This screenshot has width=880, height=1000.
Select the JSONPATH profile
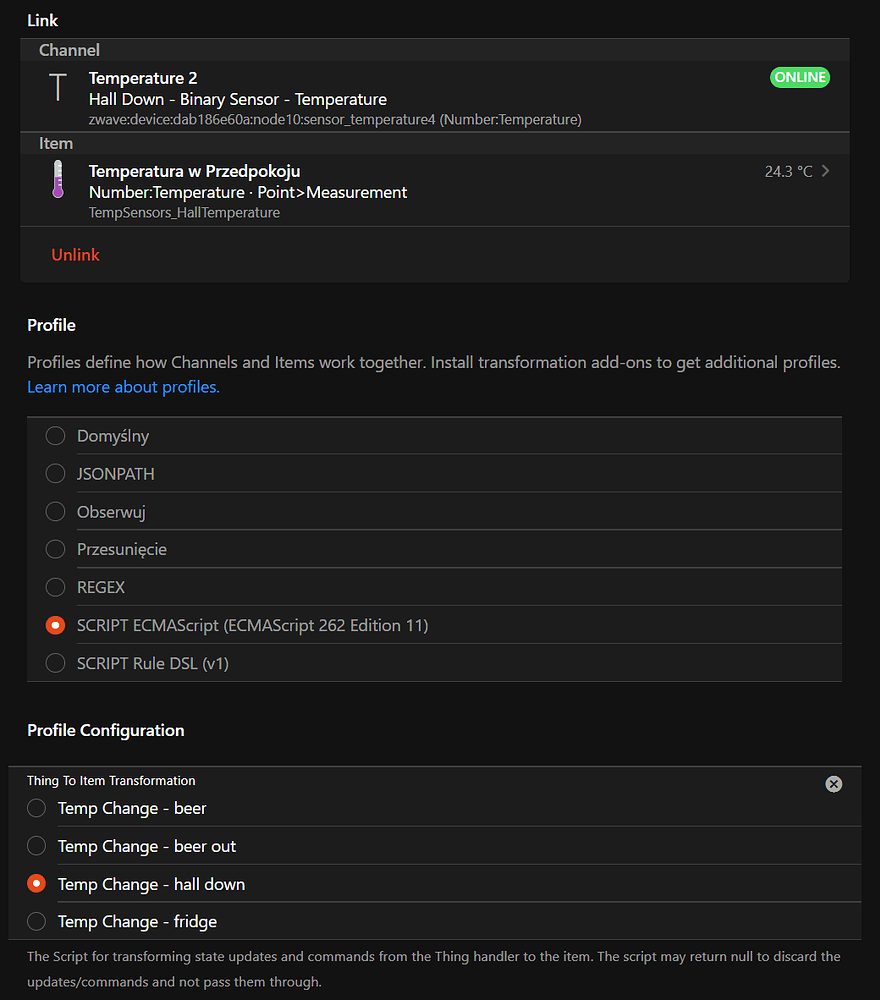tap(55, 473)
